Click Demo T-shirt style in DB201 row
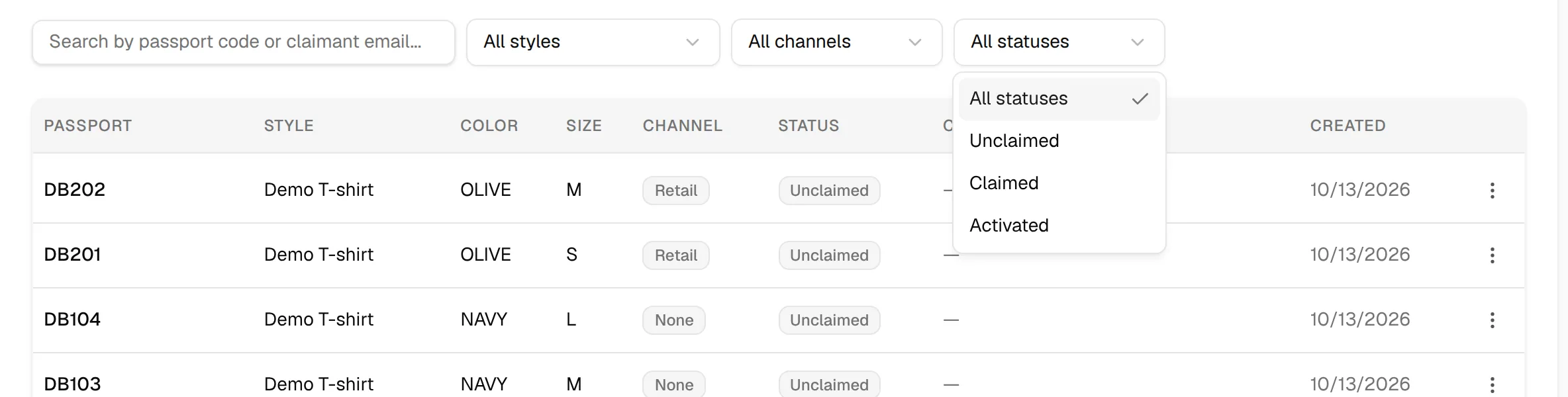This screenshot has height=397, width=1568. [x=318, y=255]
